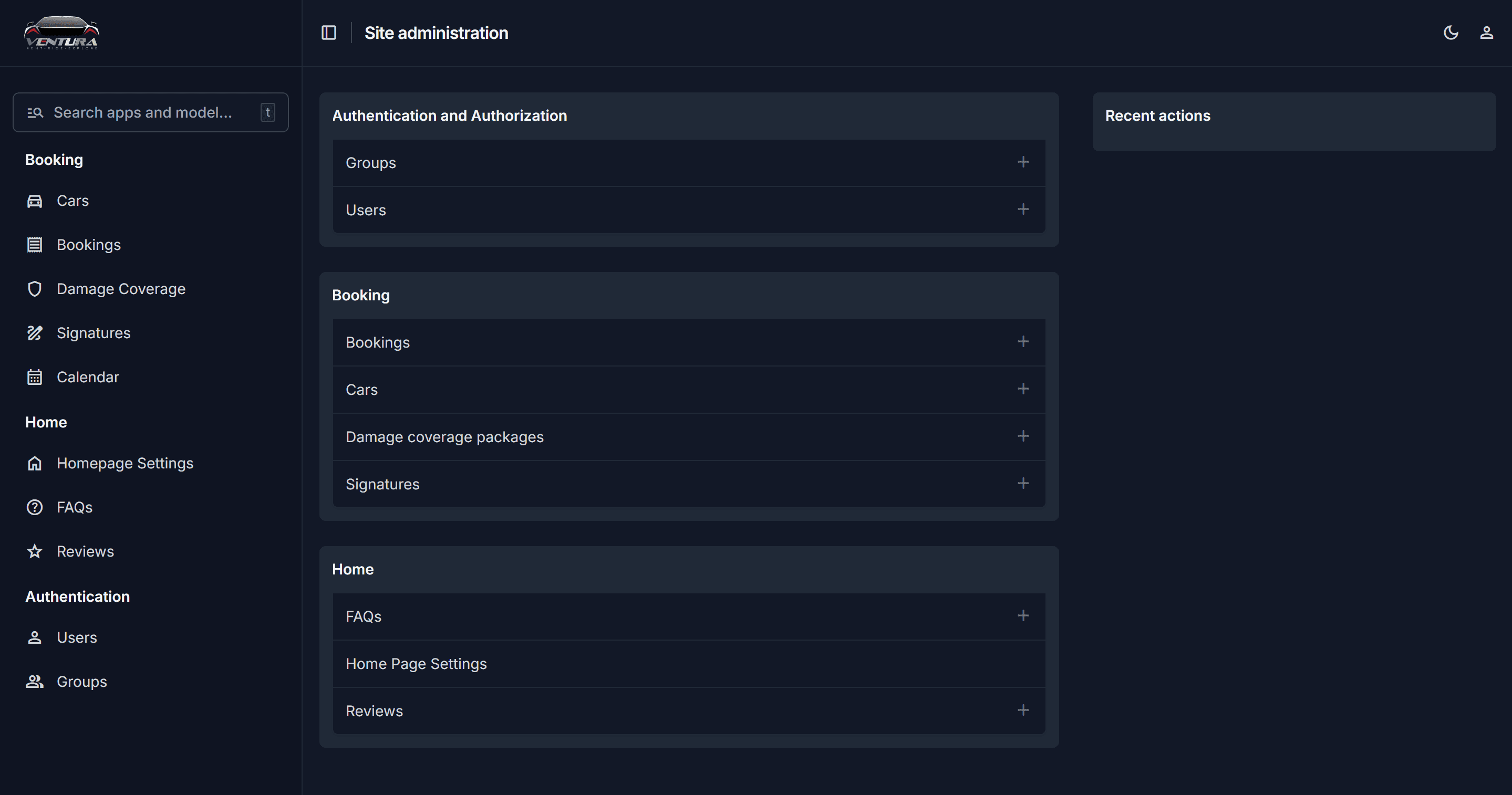
Task: Add a booking using the plus icon
Action: pyautogui.click(x=1023, y=341)
